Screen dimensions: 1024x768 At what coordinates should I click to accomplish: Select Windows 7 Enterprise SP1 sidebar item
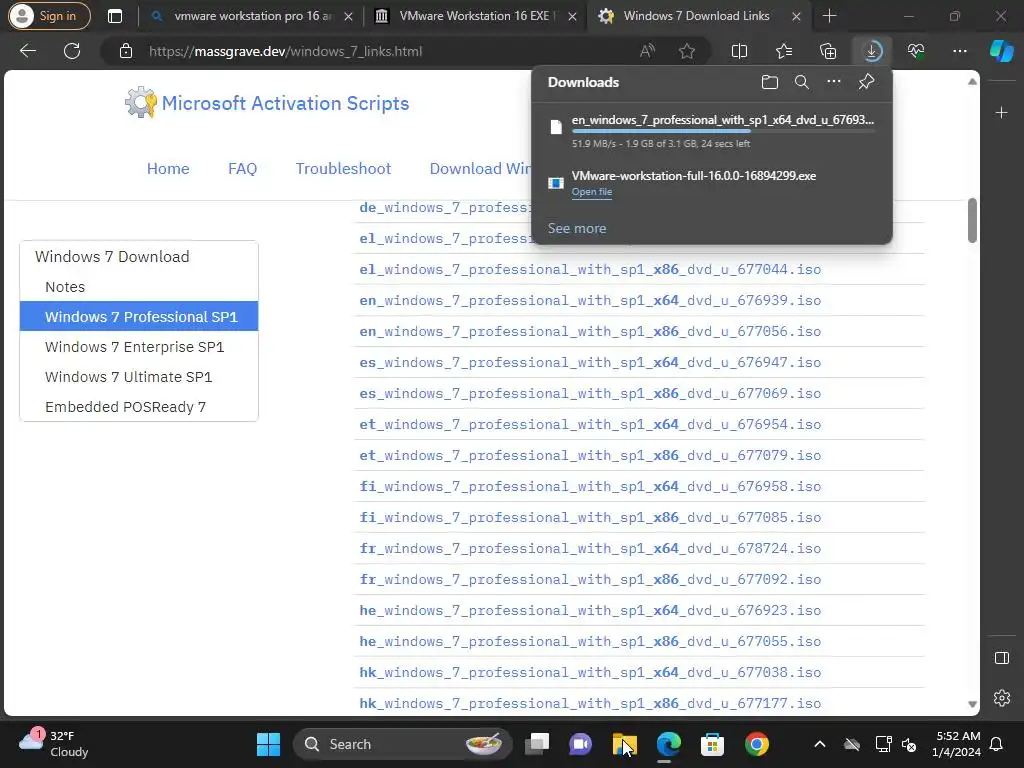coord(134,347)
